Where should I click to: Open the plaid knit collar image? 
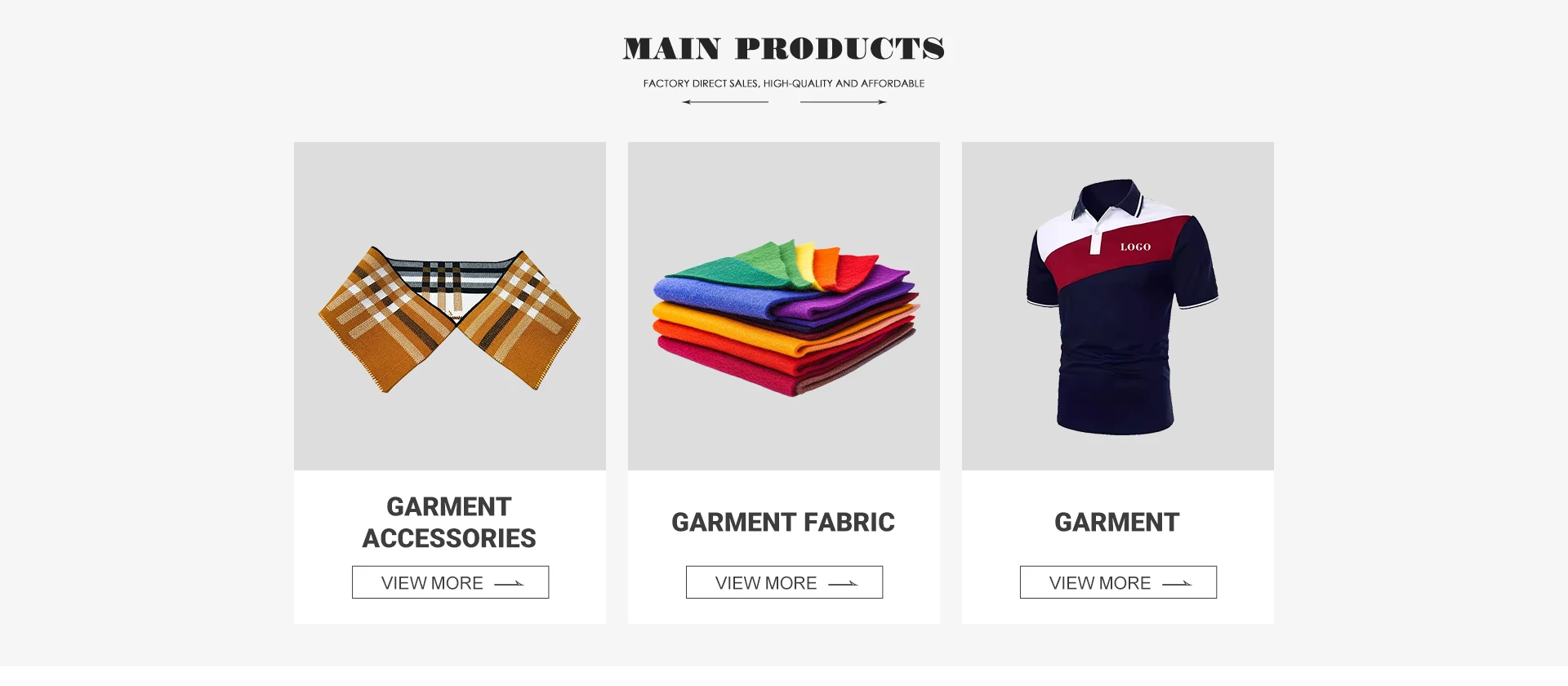tap(450, 306)
